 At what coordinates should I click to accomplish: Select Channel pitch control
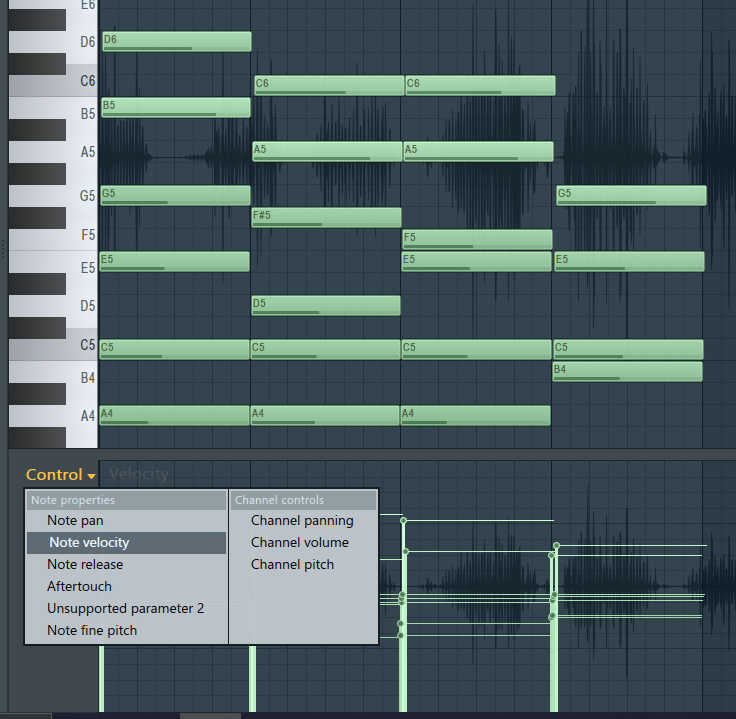click(292, 565)
